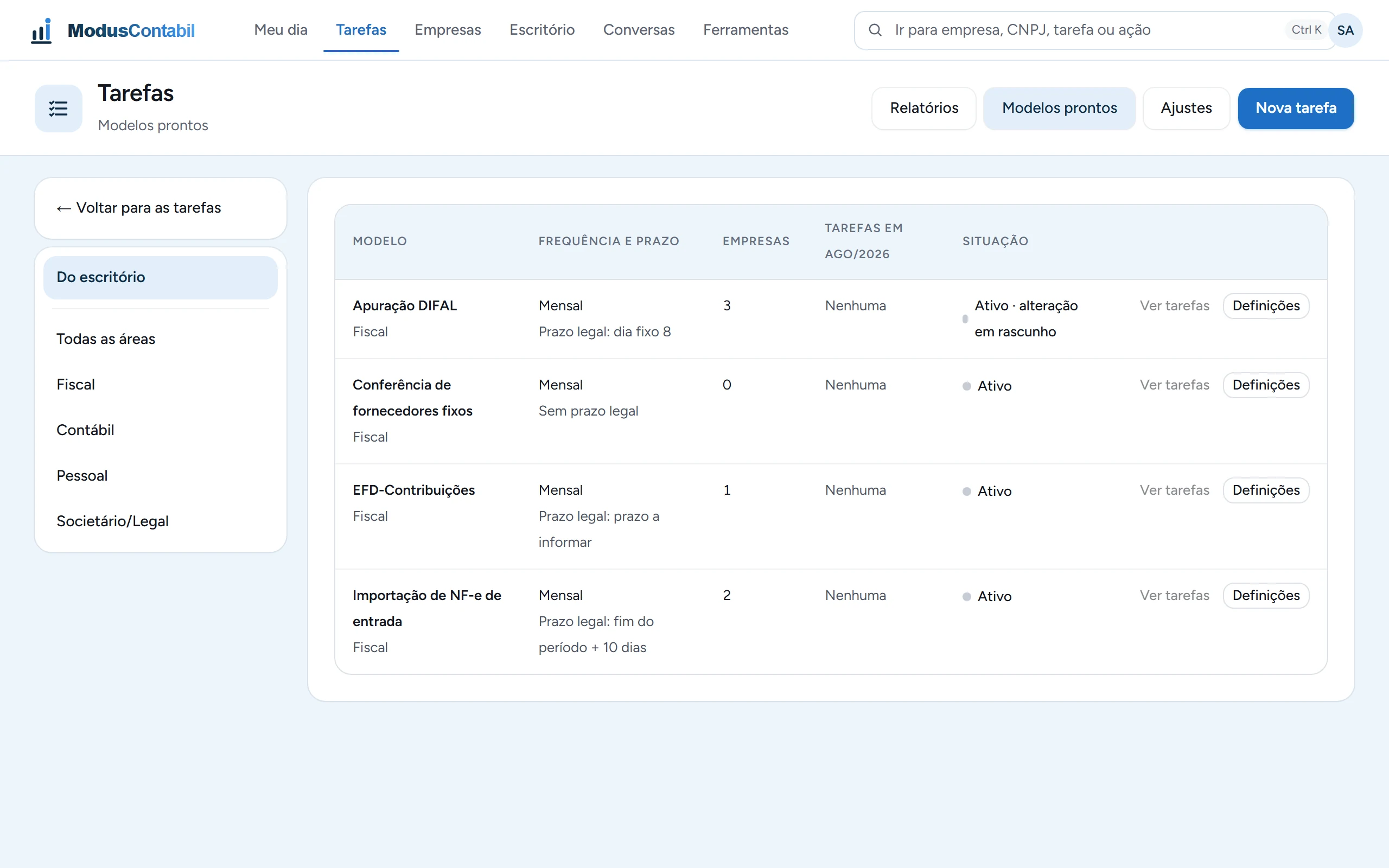
Task: Click the search magnifier icon
Action: pos(875,30)
